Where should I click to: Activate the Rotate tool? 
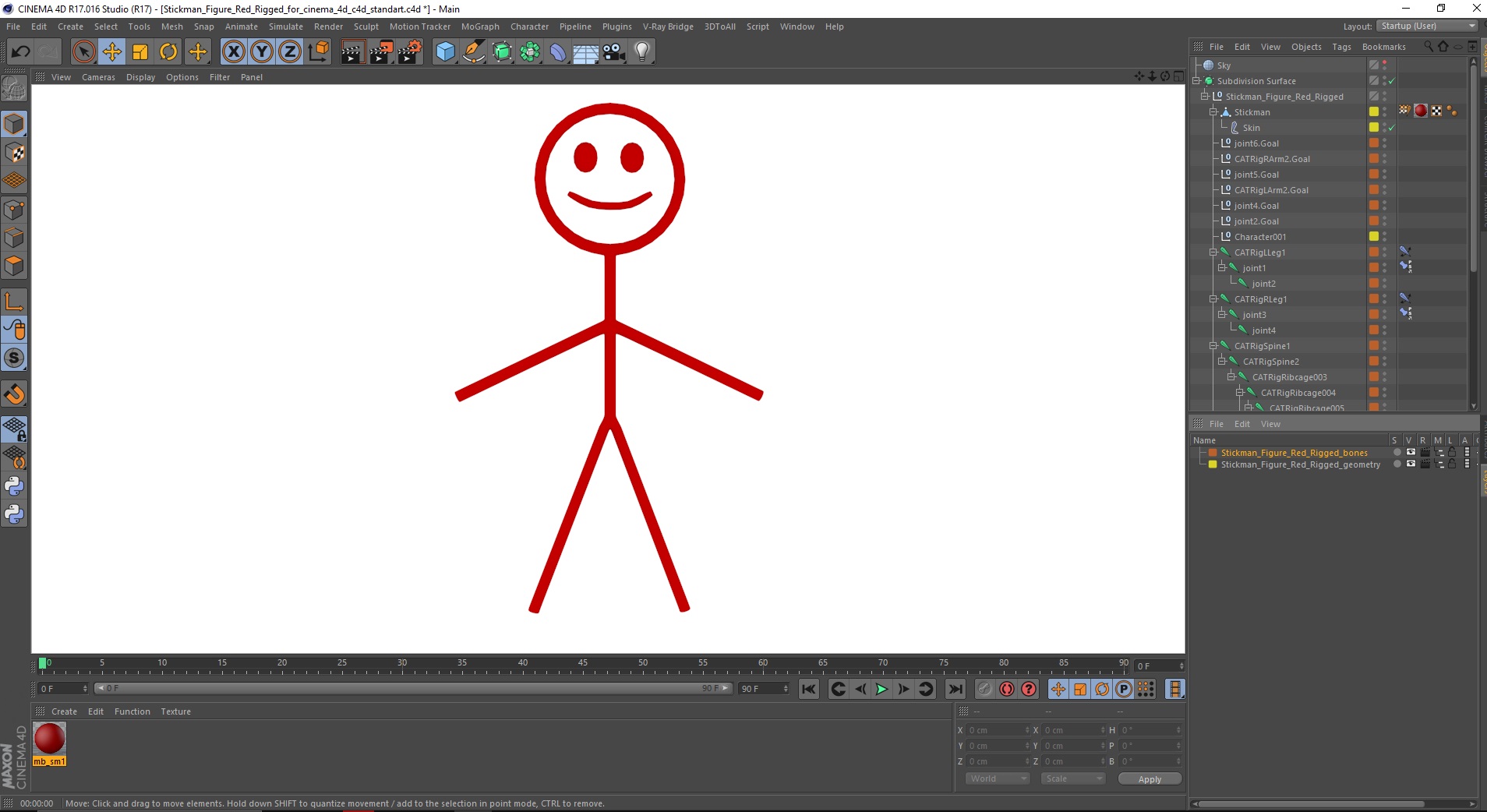[x=168, y=52]
